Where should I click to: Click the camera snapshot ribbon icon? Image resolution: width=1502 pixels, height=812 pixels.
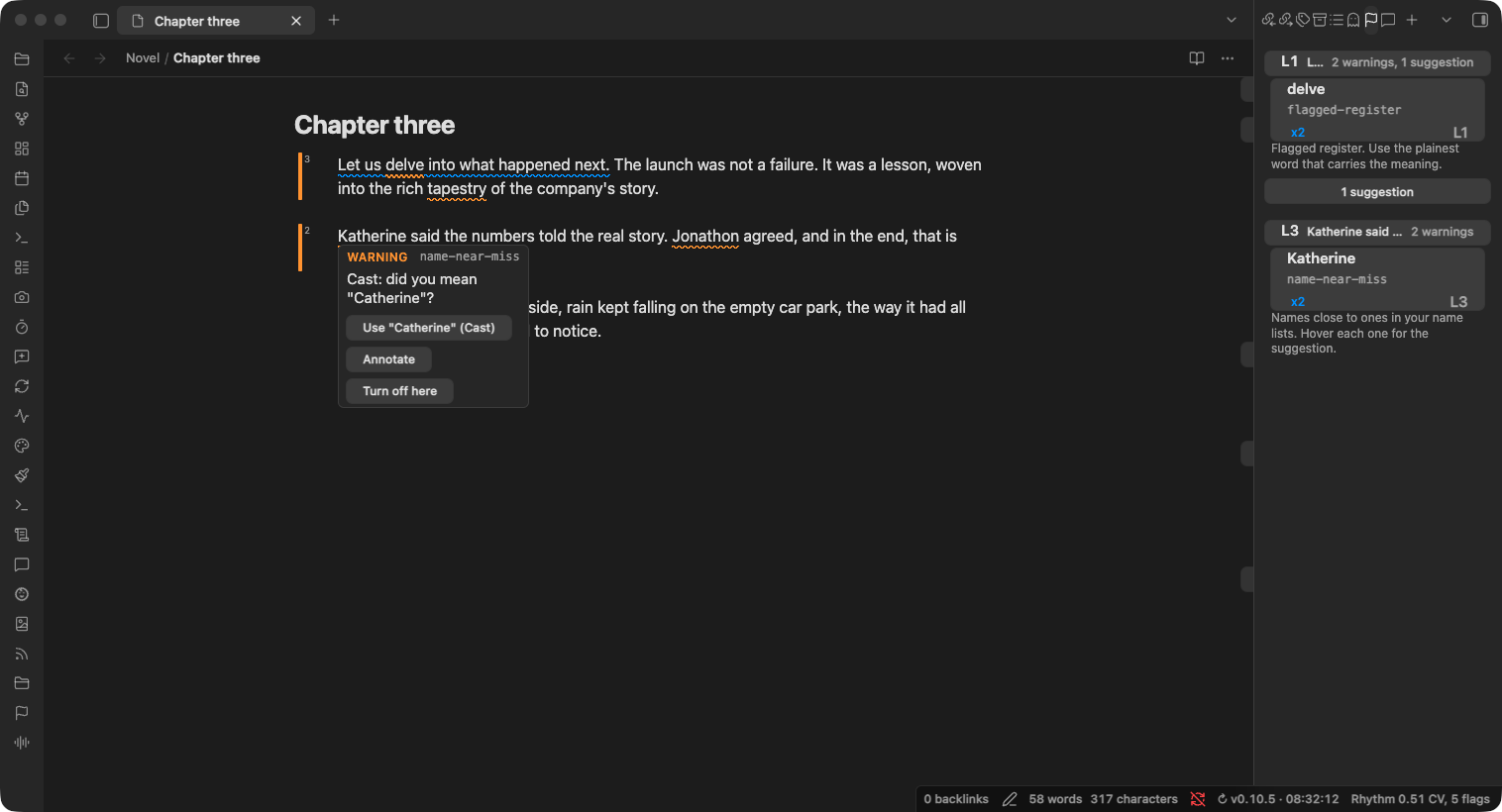click(x=22, y=297)
